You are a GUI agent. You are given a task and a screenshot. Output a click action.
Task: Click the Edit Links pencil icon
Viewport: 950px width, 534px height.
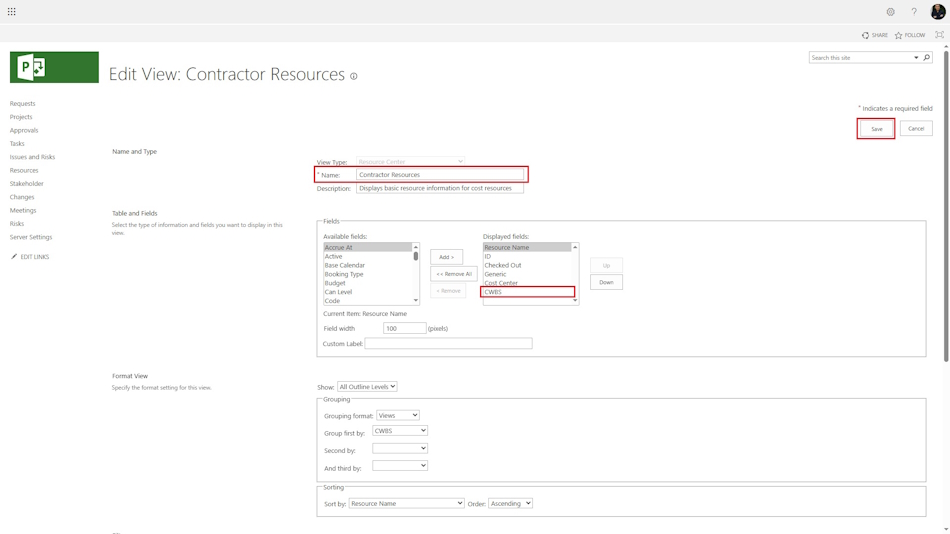pyautogui.click(x=14, y=256)
